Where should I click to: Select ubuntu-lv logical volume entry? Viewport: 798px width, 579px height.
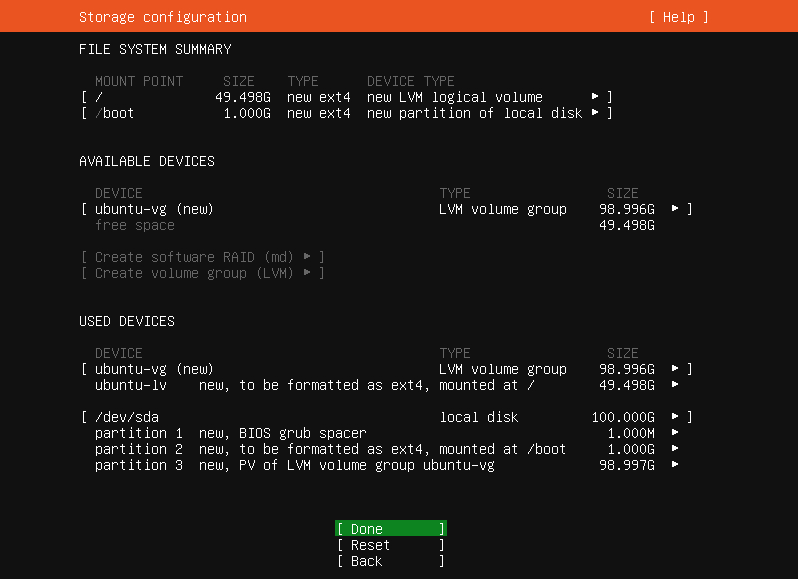[x=131, y=385]
